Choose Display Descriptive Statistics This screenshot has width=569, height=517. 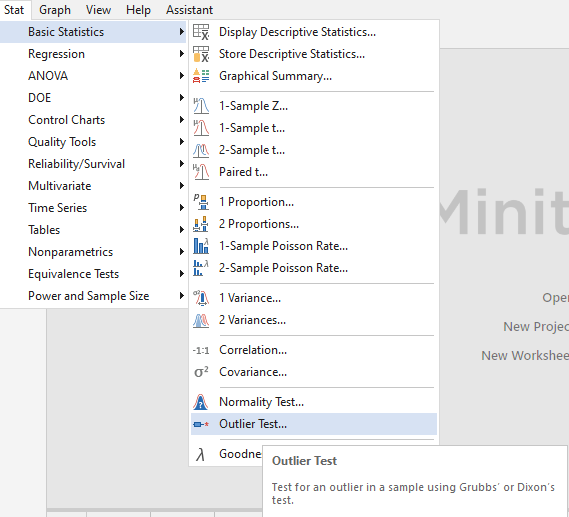pos(314,32)
